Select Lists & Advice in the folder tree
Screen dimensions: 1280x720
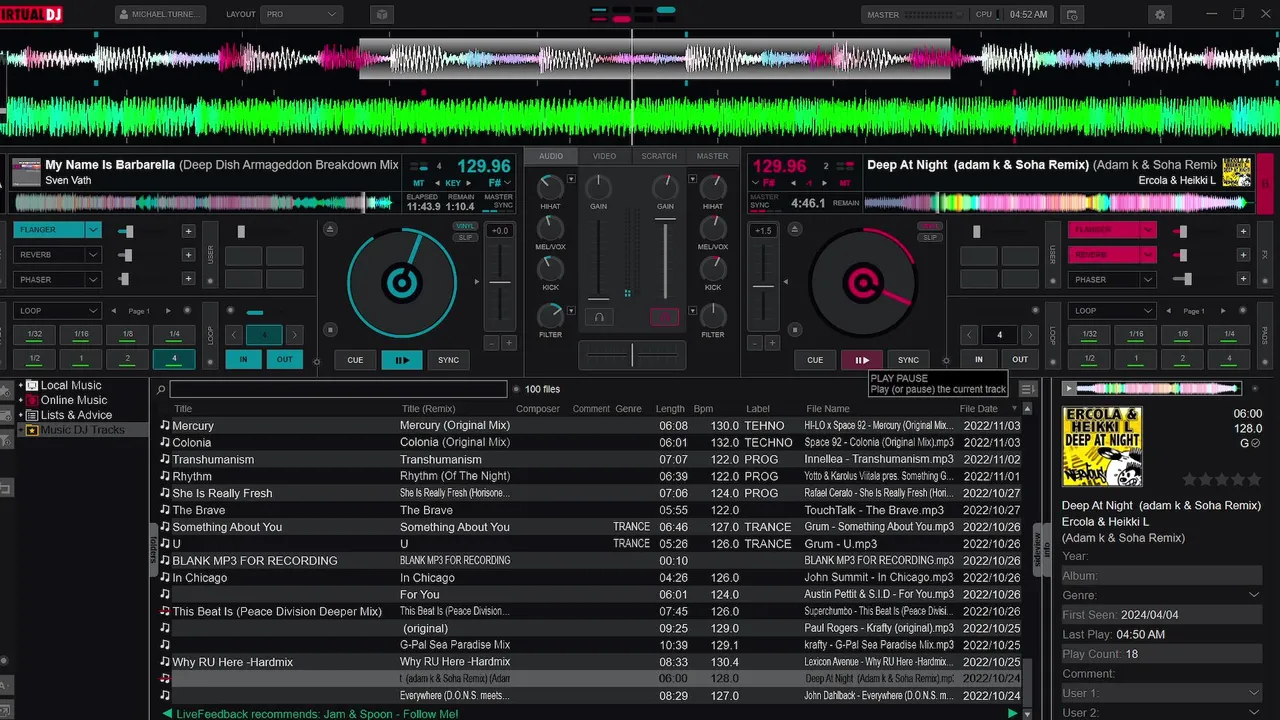(x=76, y=415)
